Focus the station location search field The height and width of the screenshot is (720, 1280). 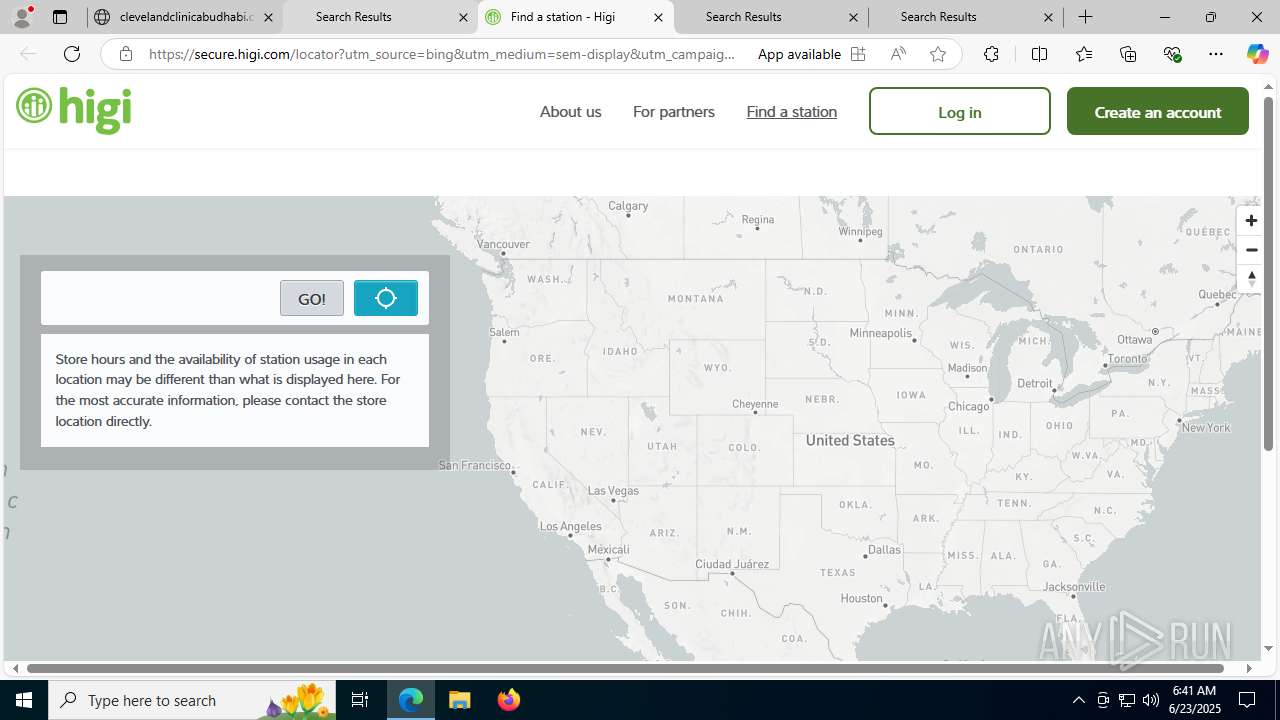[160, 298]
